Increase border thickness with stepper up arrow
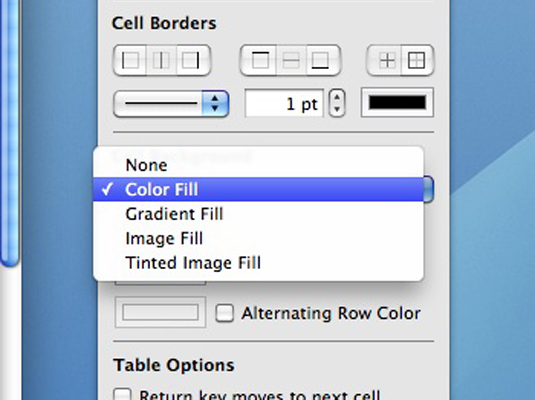This screenshot has width=535, height=400. (337, 97)
